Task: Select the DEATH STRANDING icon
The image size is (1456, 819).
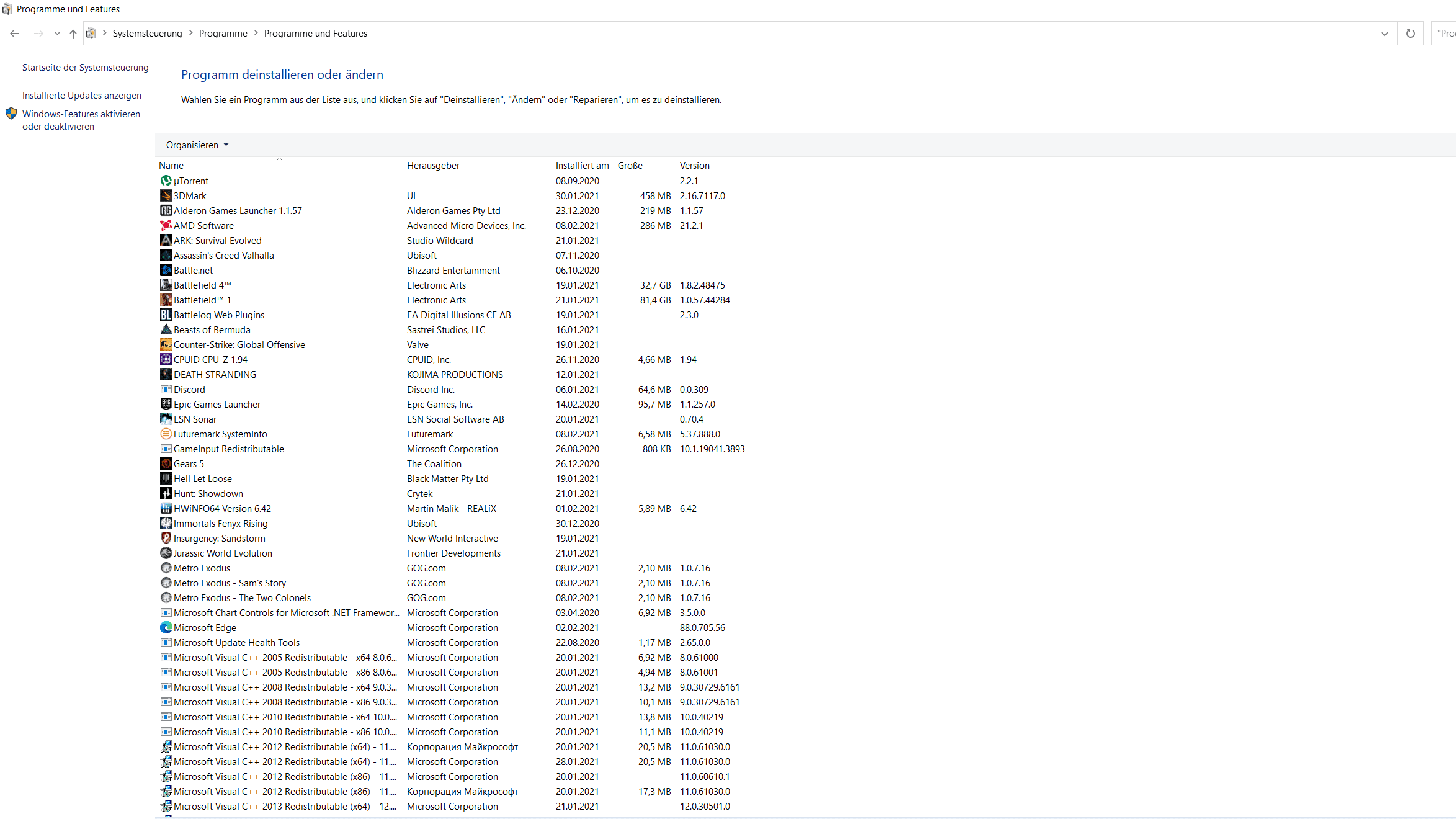Action: coord(166,374)
